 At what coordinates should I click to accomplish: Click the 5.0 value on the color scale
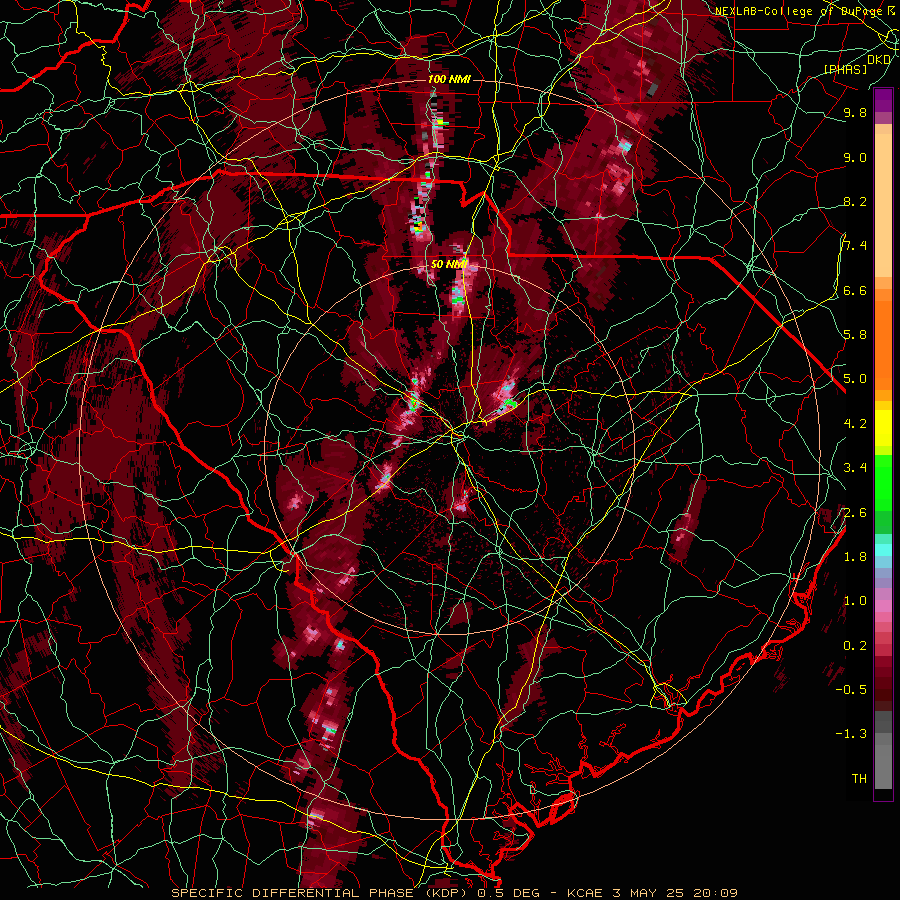click(855, 379)
